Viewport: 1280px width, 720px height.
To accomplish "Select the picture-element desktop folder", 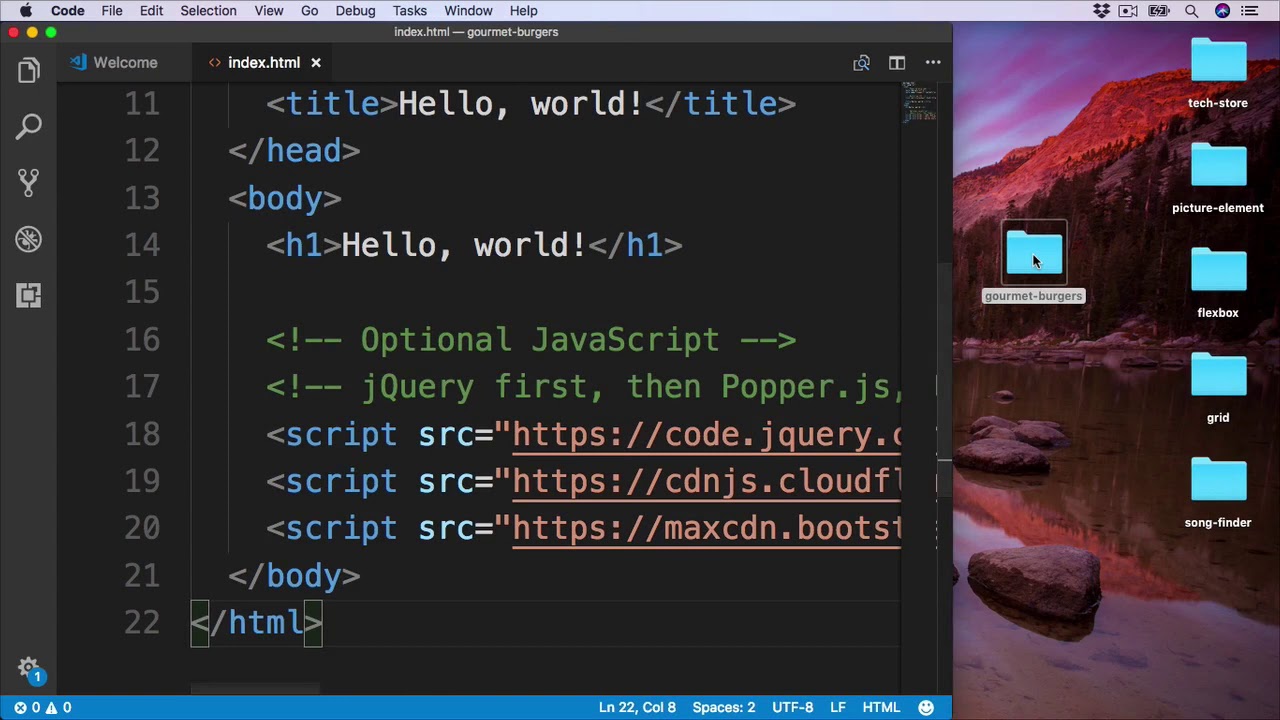I will click(1218, 178).
